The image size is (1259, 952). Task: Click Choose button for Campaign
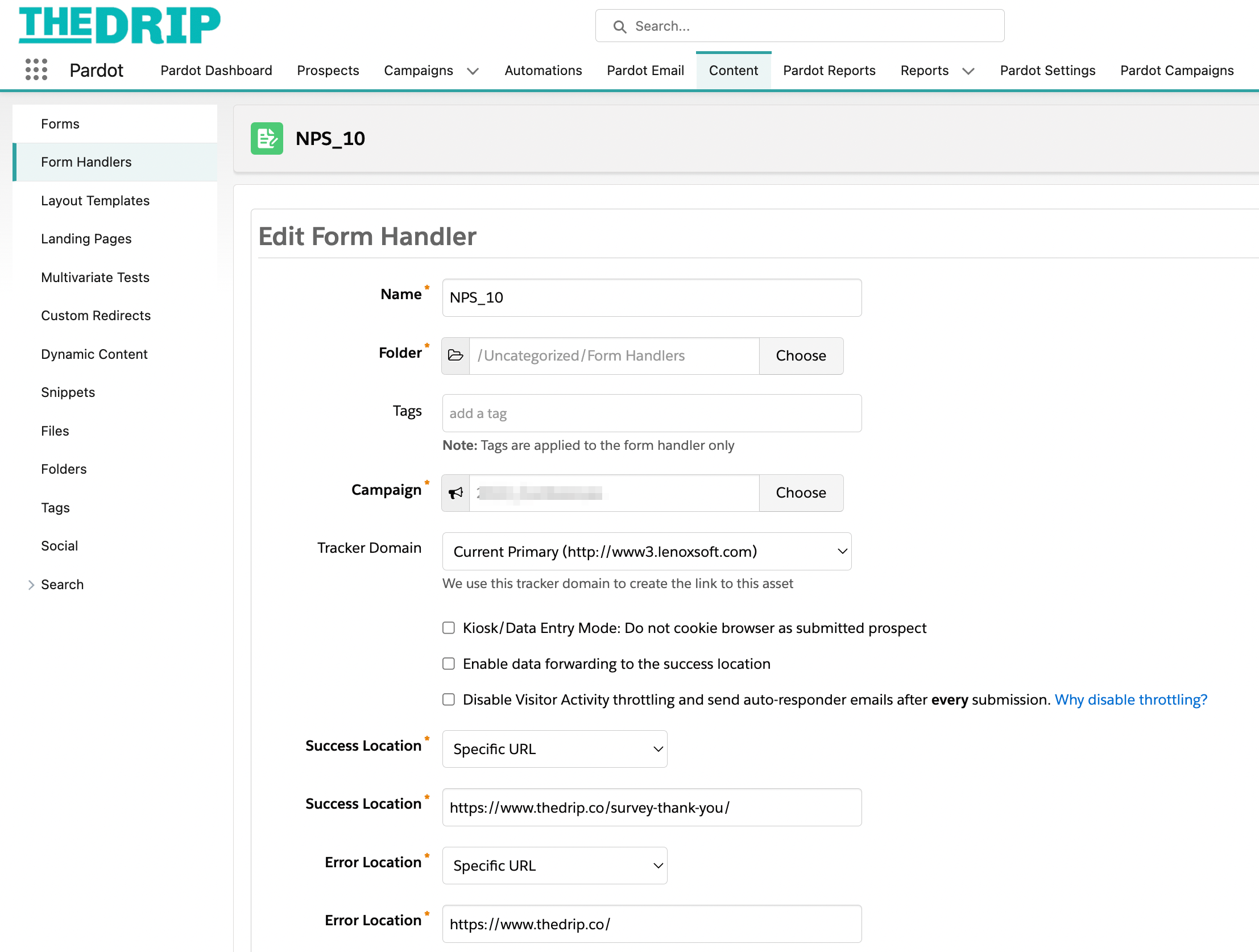801,493
